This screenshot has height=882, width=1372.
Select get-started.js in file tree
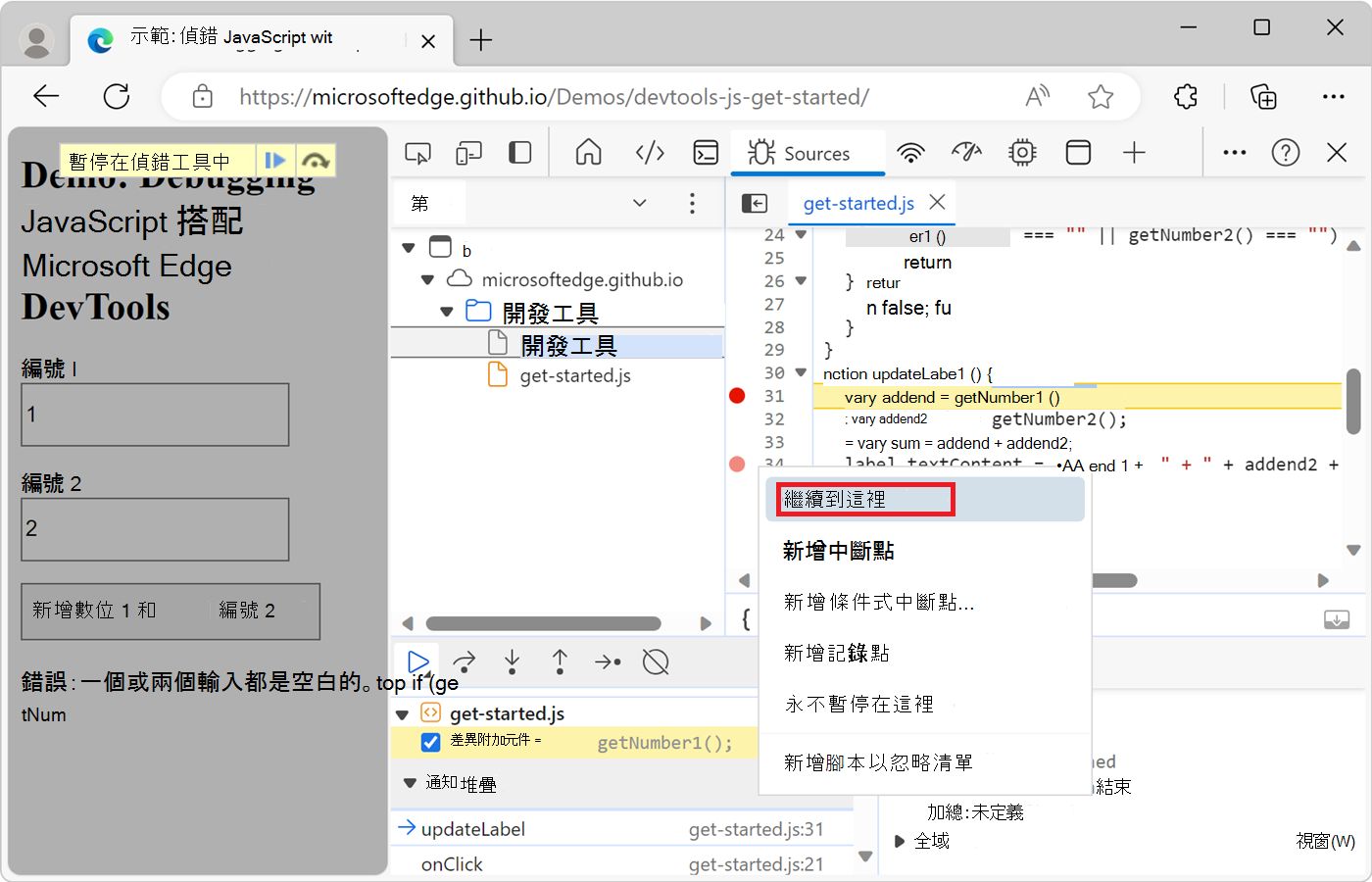click(575, 375)
